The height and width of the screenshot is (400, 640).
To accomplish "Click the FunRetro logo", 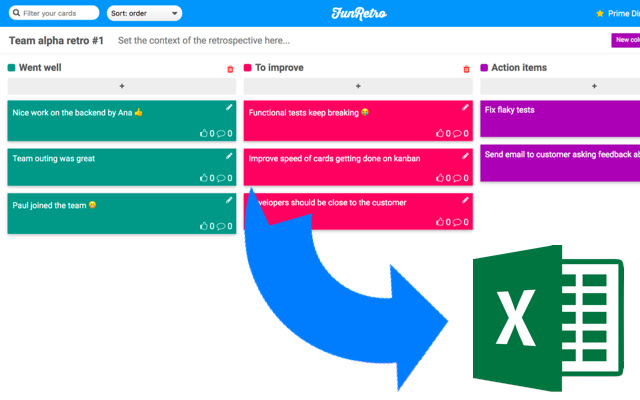I will (359, 13).
